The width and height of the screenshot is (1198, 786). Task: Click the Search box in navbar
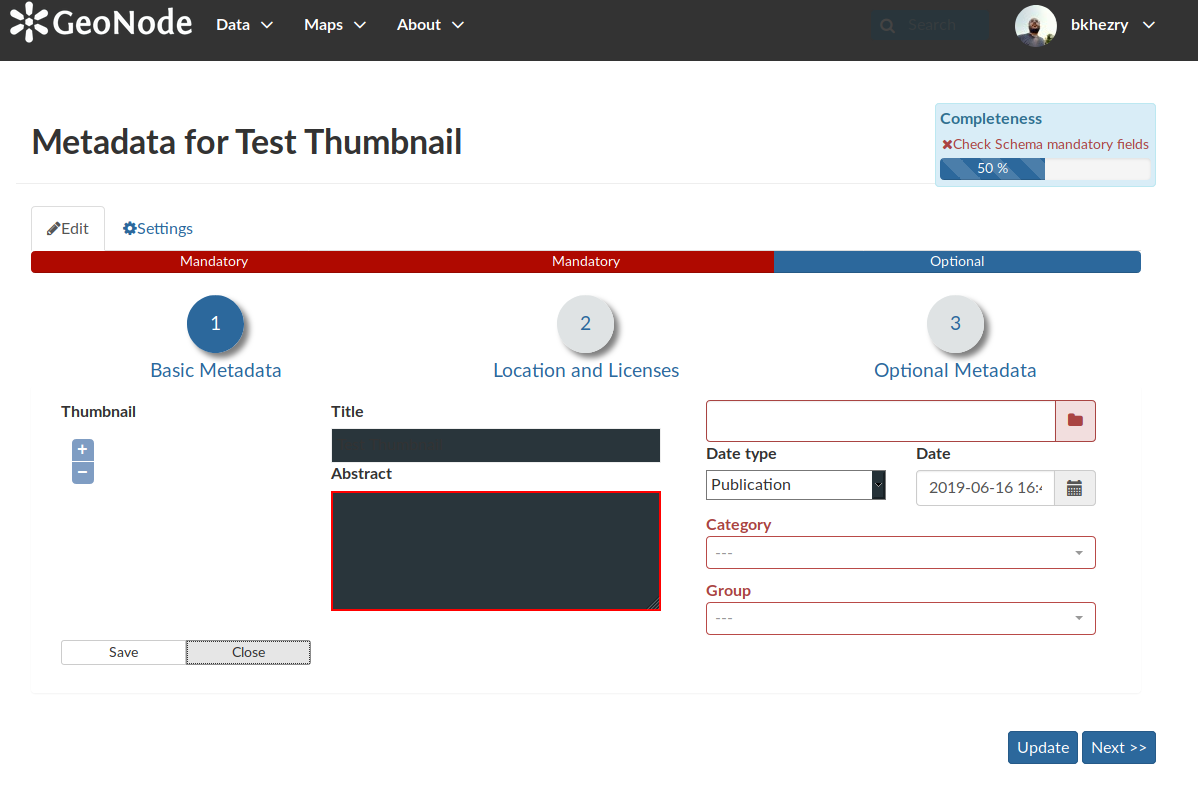[931, 25]
